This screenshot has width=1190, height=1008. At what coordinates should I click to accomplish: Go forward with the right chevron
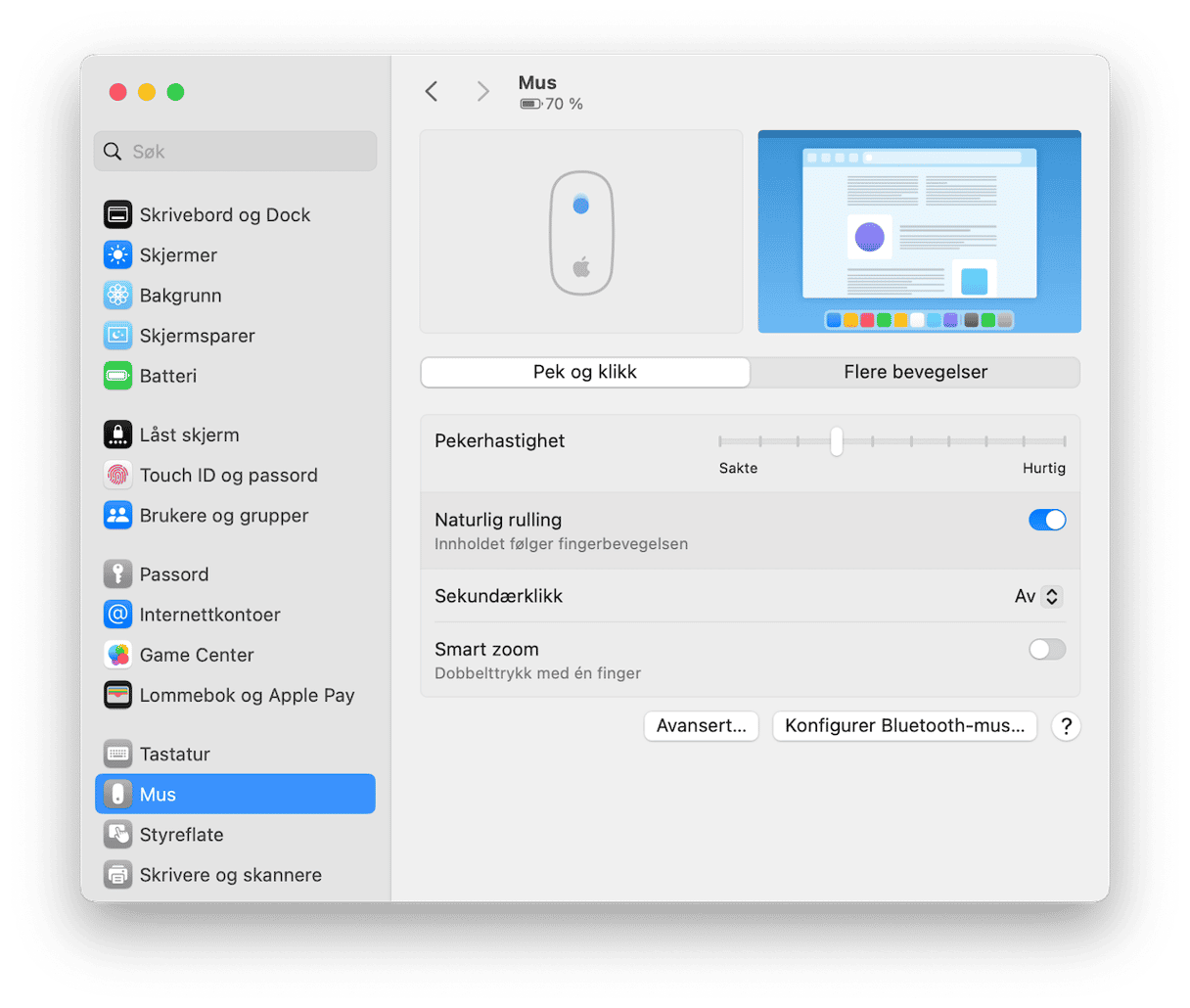tap(482, 92)
